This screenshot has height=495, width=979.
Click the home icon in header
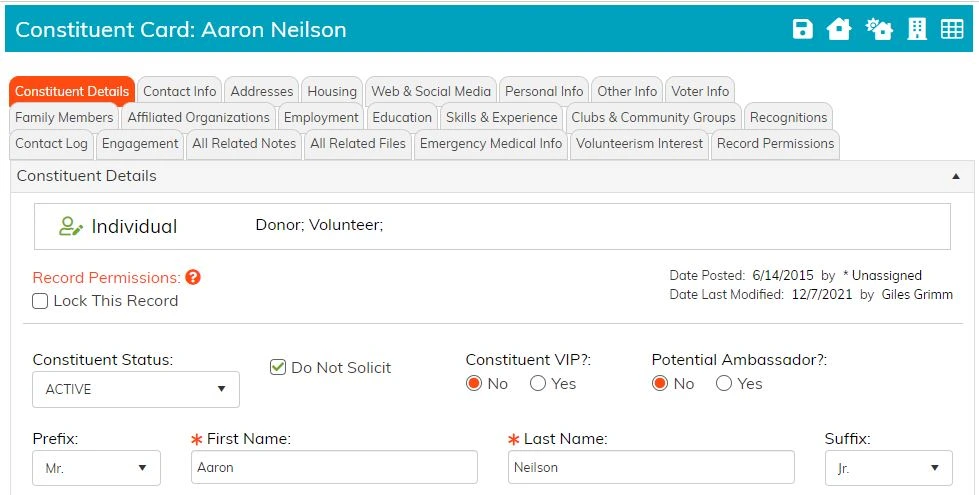click(839, 29)
